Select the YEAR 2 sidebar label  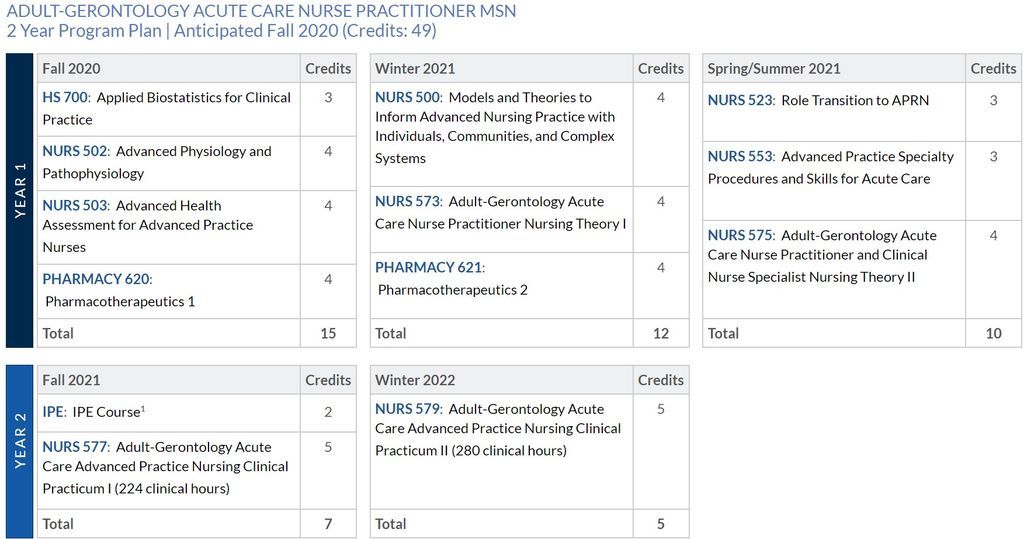[20, 440]
